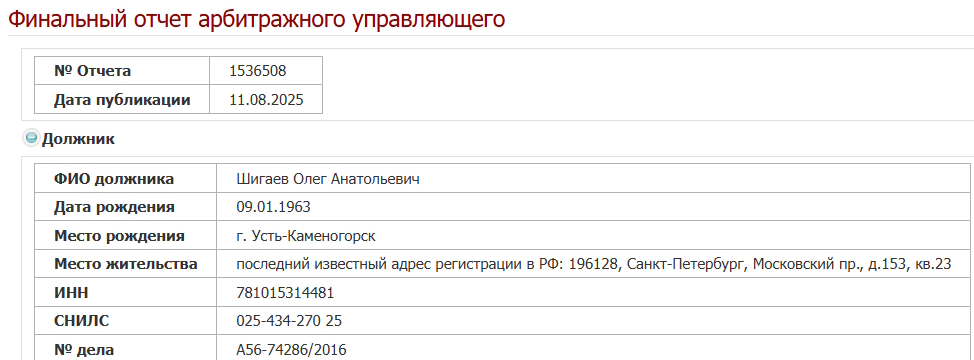Collapse the Должник section icon
The height and width of the screenshot is (360, 974).
pyautogui.click(x=31, y=138)
